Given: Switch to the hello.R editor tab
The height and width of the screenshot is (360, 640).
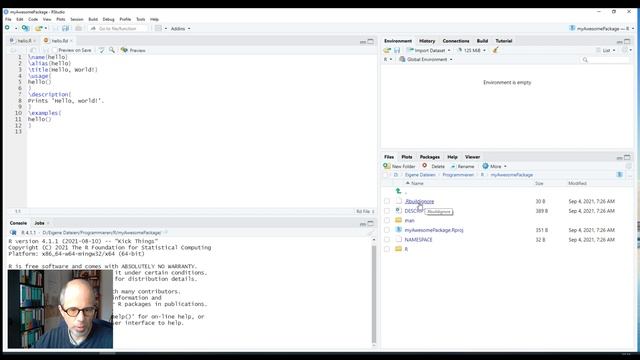Looking at the screenshot, I should [x=23, y=40].
